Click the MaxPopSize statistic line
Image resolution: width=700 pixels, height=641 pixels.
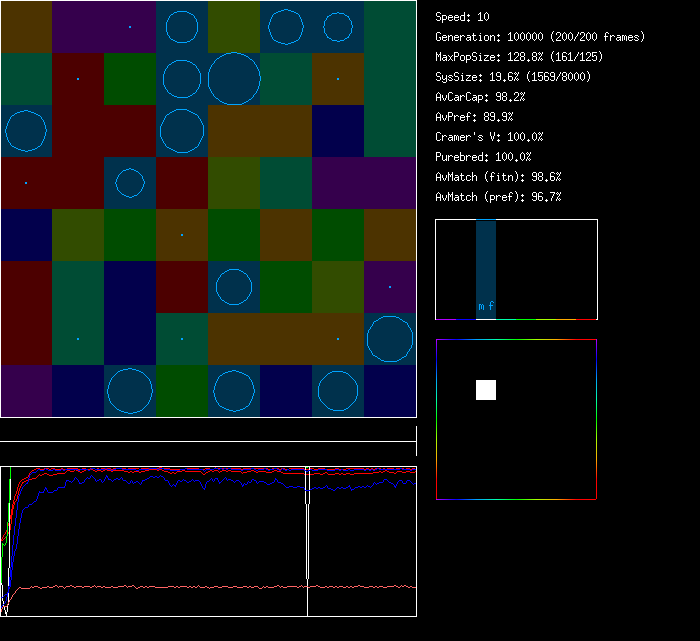tap(519, 57)
